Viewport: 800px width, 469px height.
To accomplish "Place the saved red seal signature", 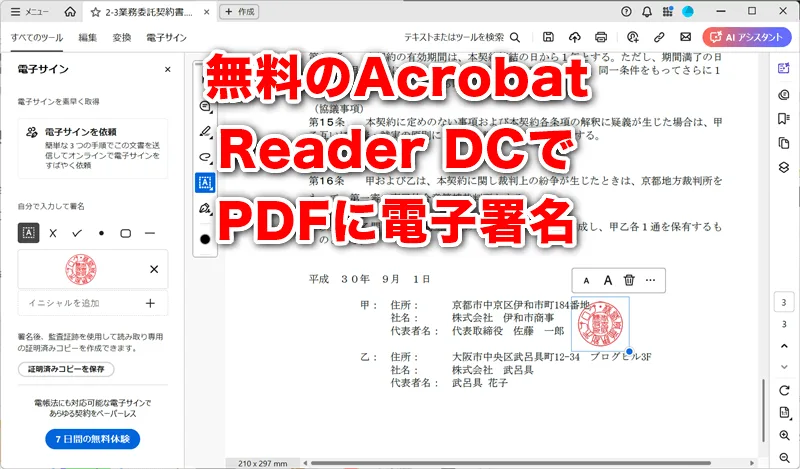I will click(x=81, y=269).
